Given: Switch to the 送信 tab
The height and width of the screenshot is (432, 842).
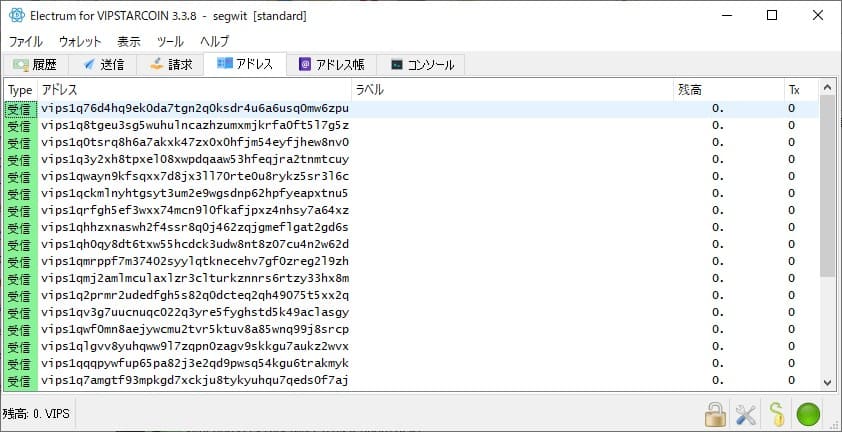Looking at the screenshot, I should (103, 65).
